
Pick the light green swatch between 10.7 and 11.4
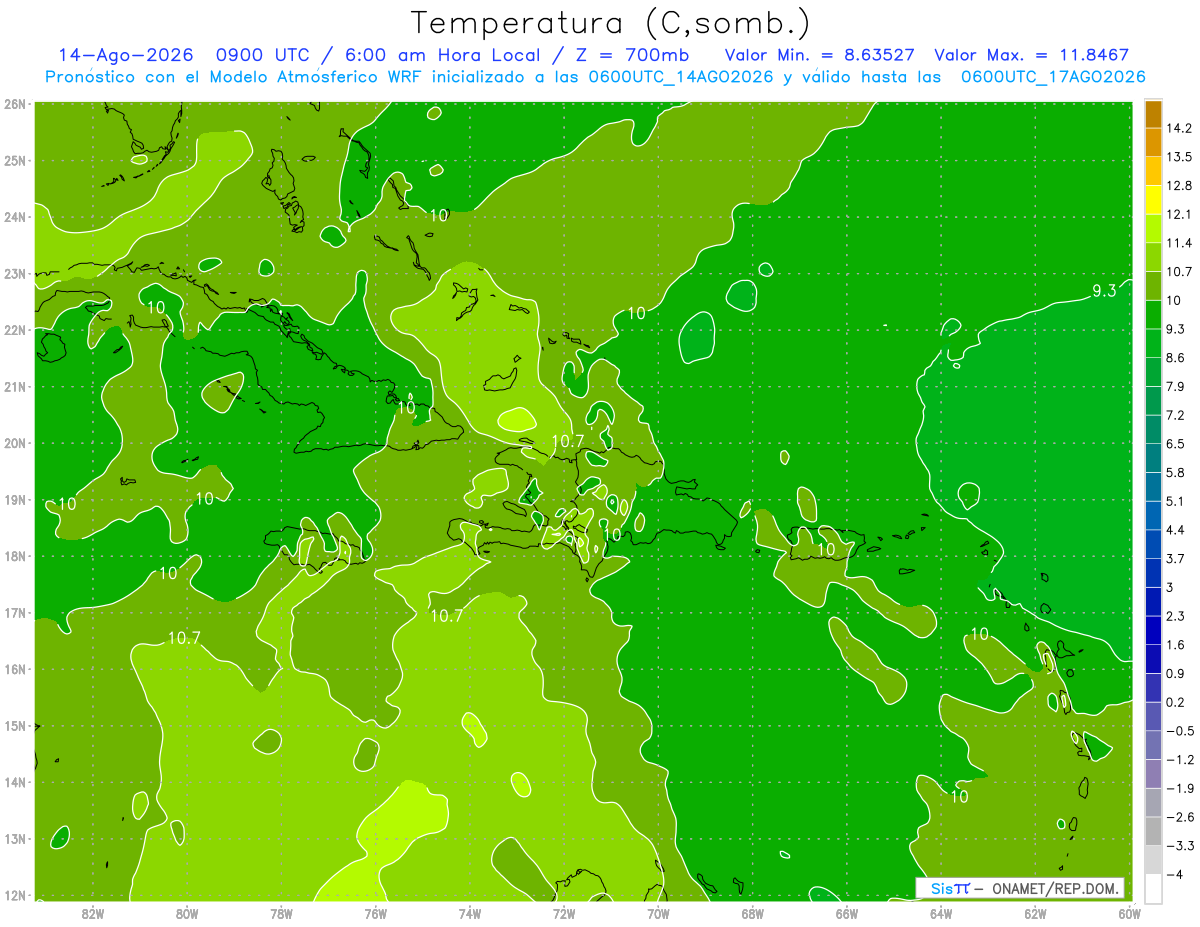coord(1153,257)
